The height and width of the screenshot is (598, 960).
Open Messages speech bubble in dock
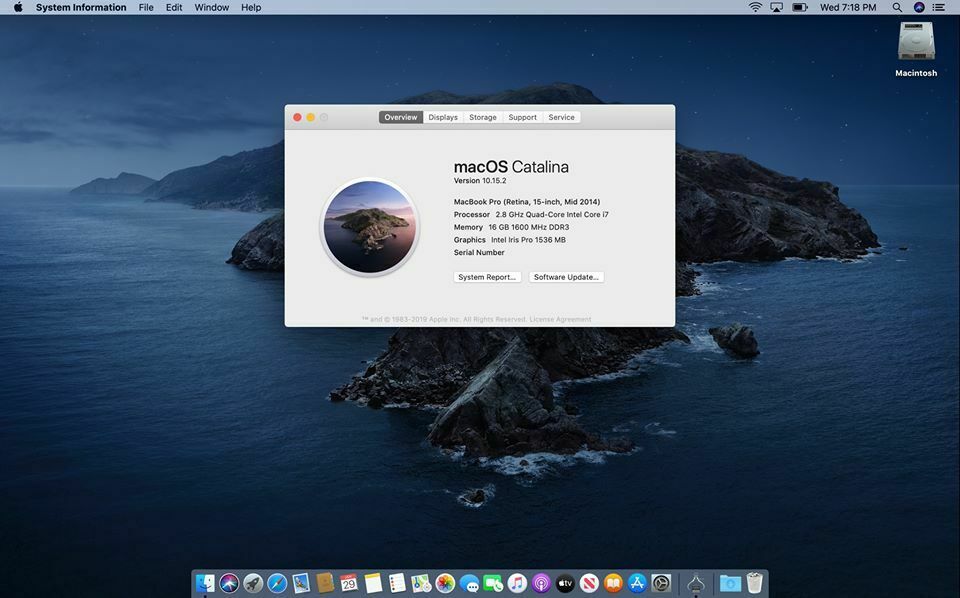(469, 583)
